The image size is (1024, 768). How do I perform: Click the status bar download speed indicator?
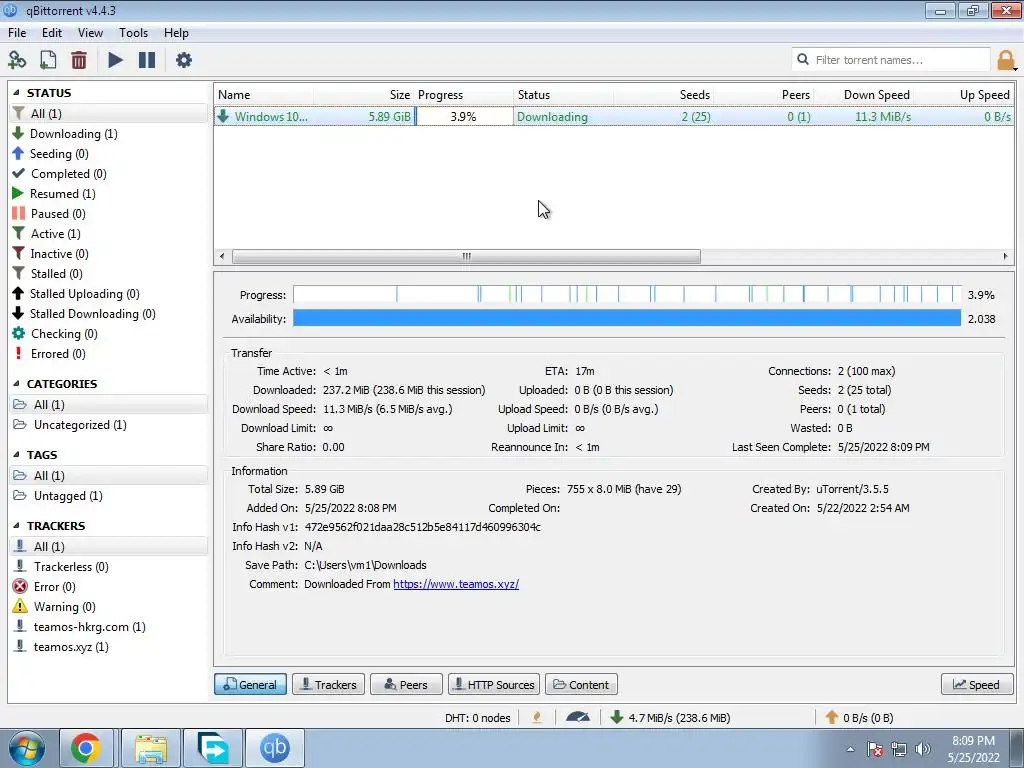click(x=671, y=718)
